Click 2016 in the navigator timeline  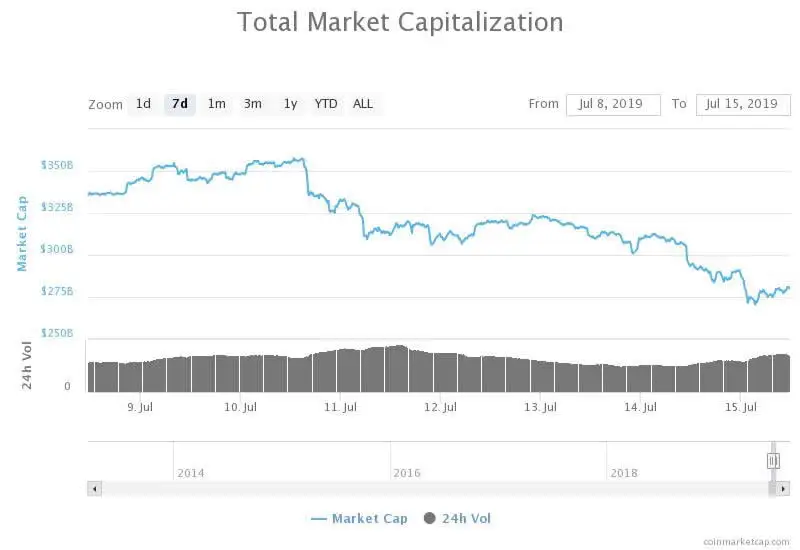(407, 472)
